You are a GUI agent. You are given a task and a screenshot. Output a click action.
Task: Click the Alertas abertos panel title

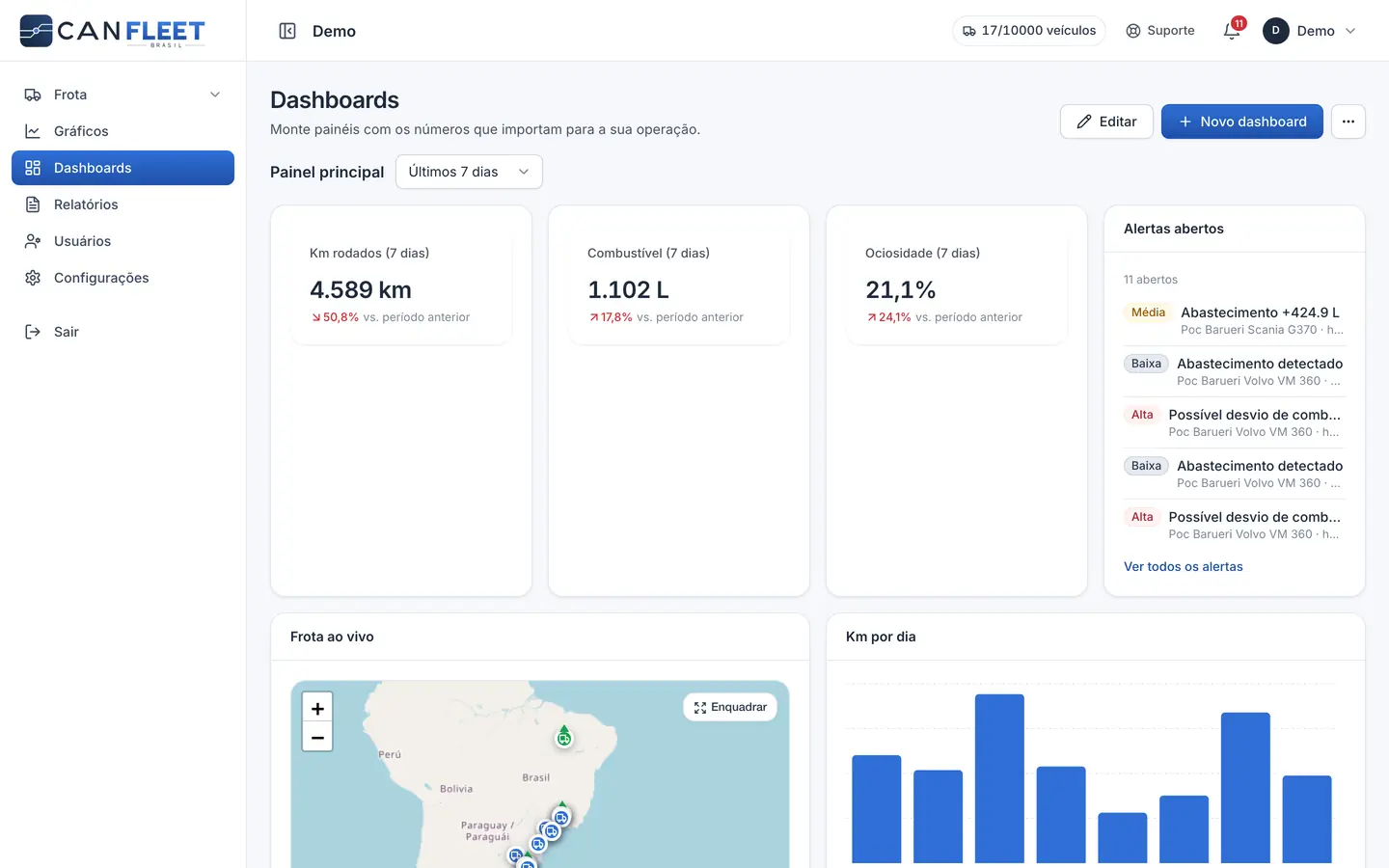click(x=1174, y=229)
